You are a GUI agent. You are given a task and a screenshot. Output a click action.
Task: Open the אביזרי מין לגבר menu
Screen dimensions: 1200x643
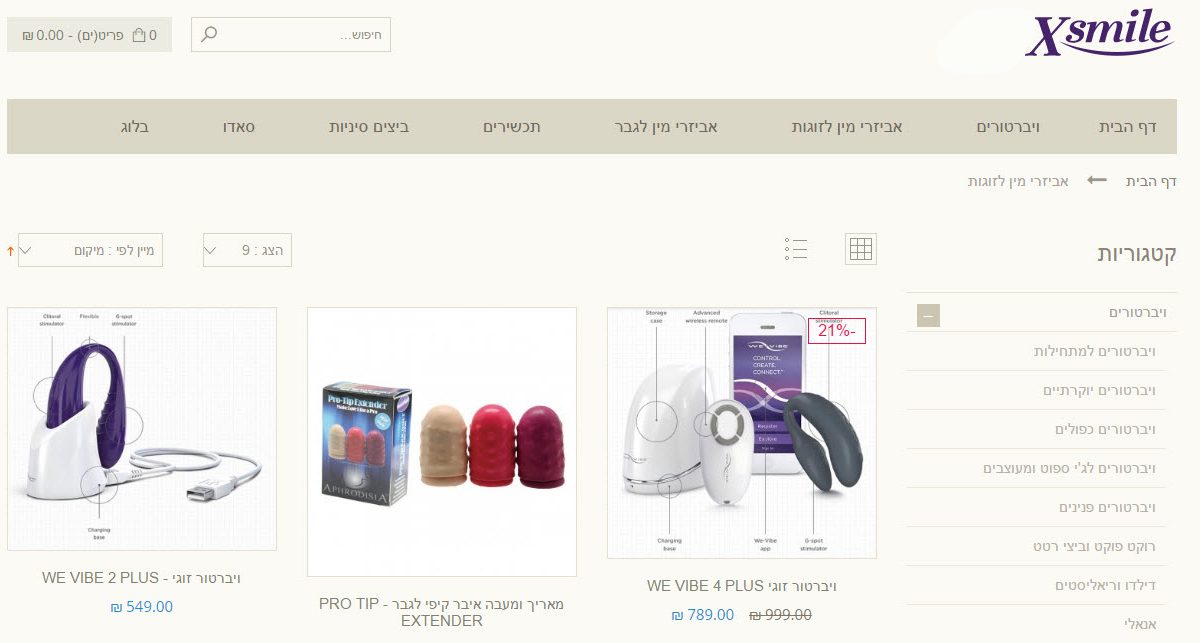tap(666, 127)
